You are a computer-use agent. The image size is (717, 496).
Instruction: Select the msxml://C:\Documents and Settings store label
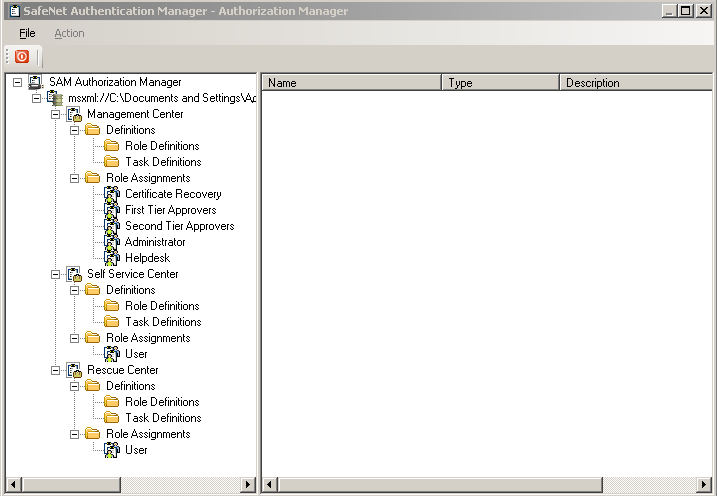point(162,98)
